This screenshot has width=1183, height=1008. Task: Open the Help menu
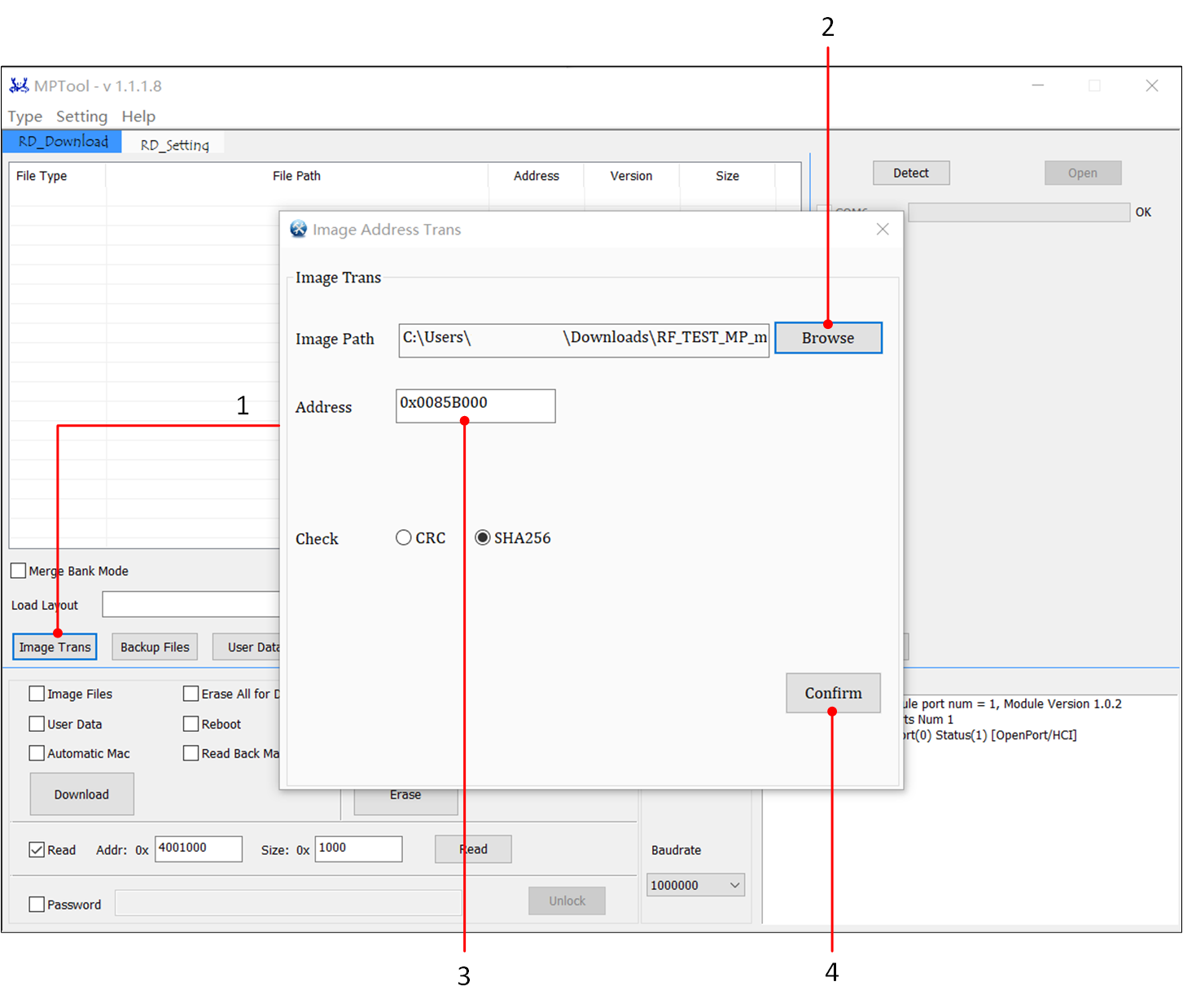[x=138, y=116]
